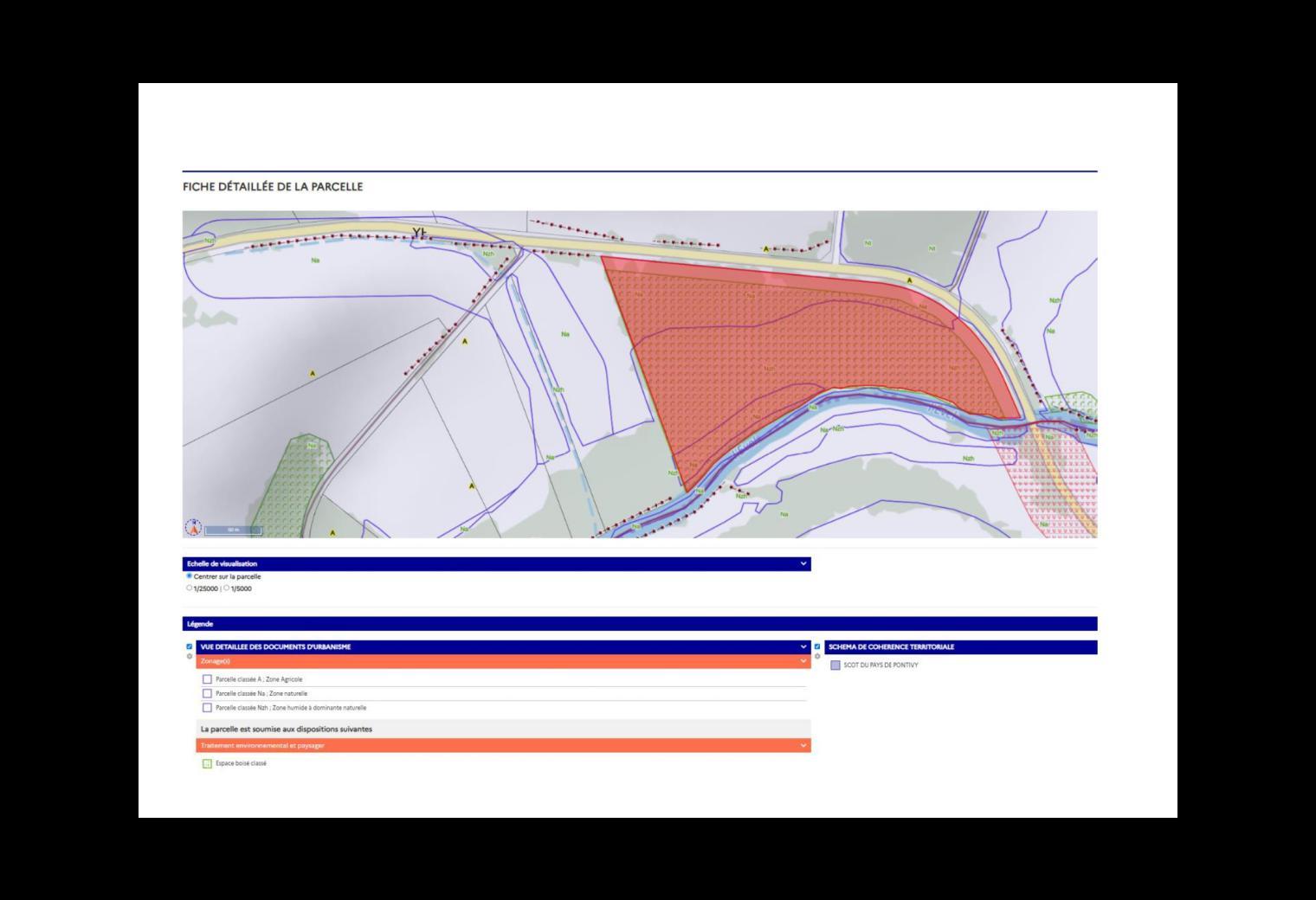This screenshot has height=900, width=1316.
Task: Click the SCOT DU PAYS DE PONTIVY label
Action: [x=881, y=665]
